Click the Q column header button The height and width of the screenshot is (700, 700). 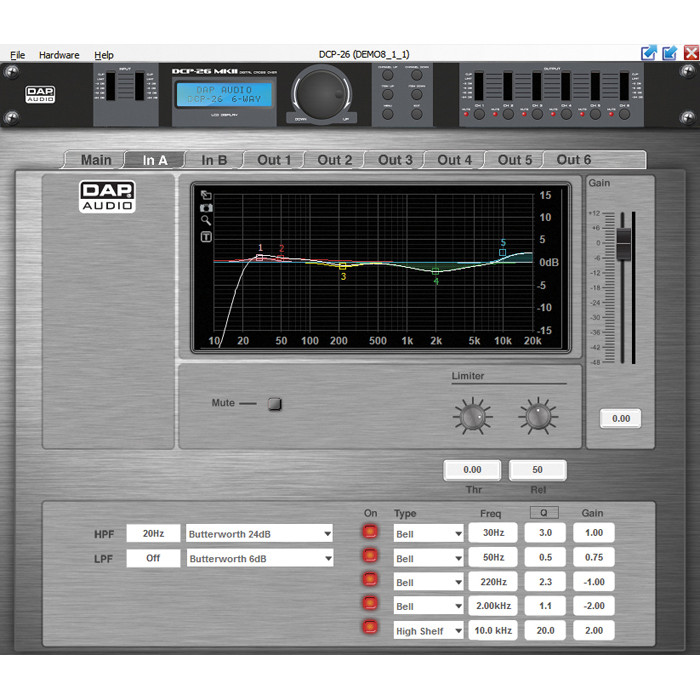tap(545, 513)
